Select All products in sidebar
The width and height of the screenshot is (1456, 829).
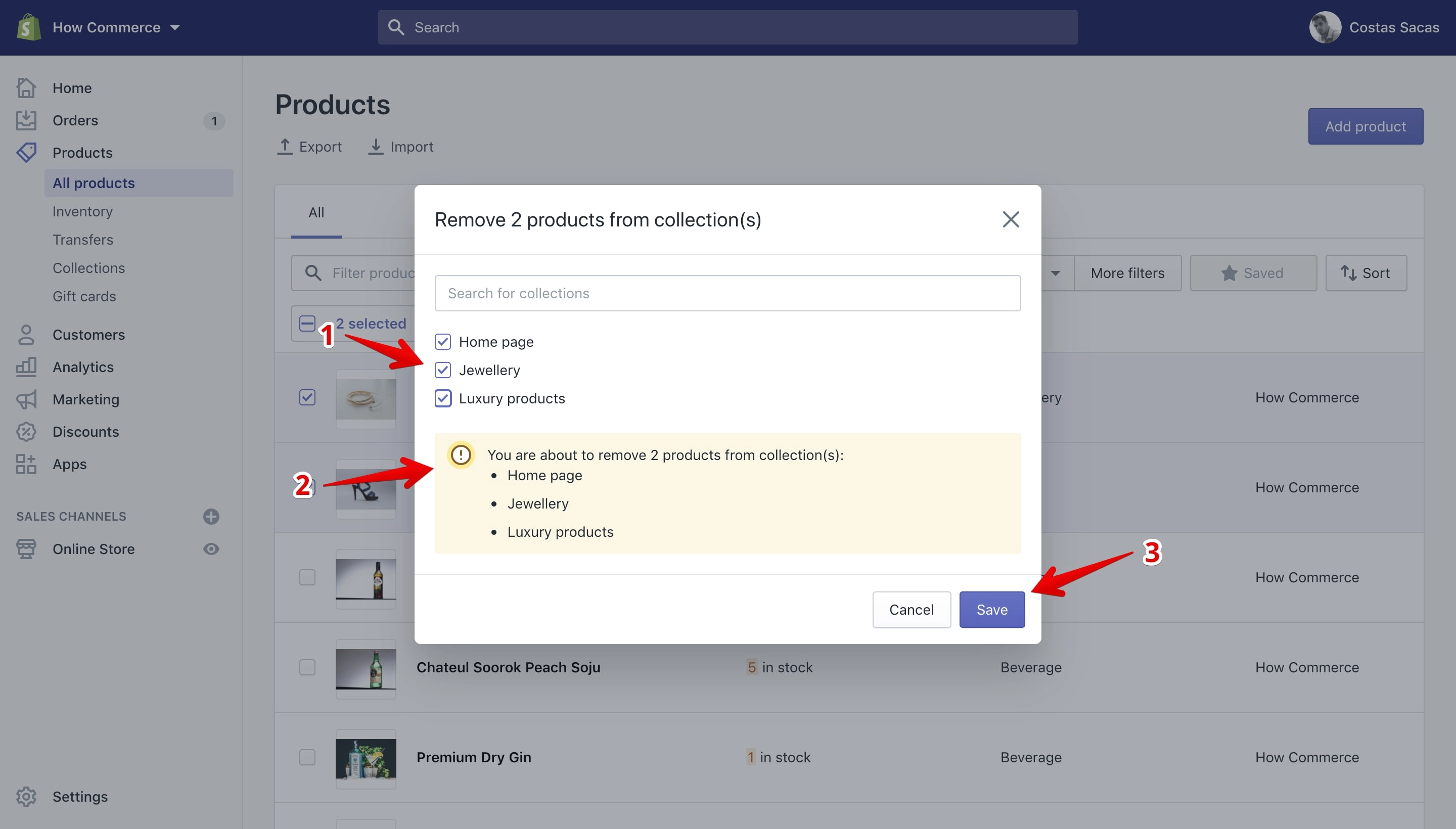pos(139,183)
